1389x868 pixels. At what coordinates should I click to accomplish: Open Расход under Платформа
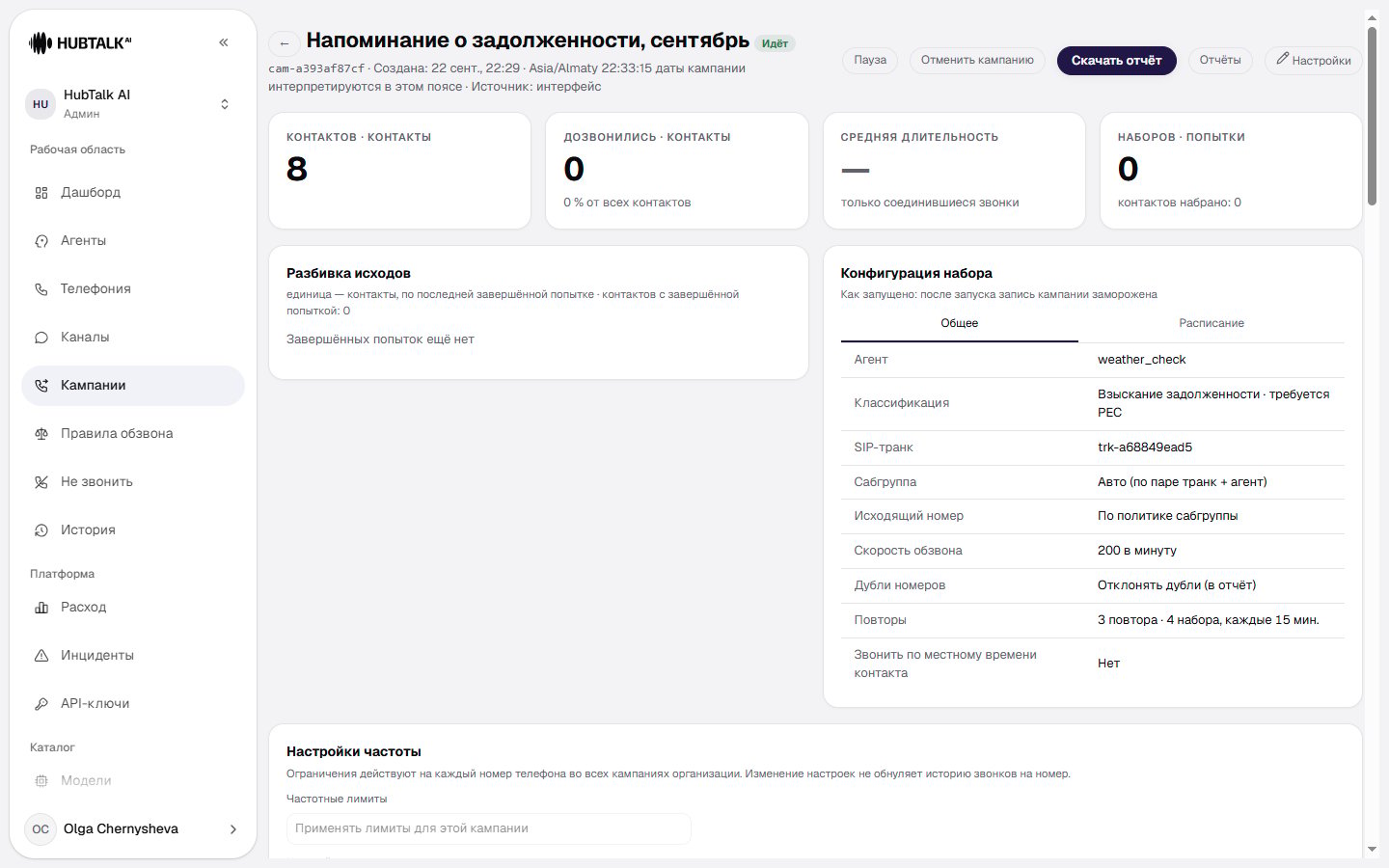click(x=133, y=608)
